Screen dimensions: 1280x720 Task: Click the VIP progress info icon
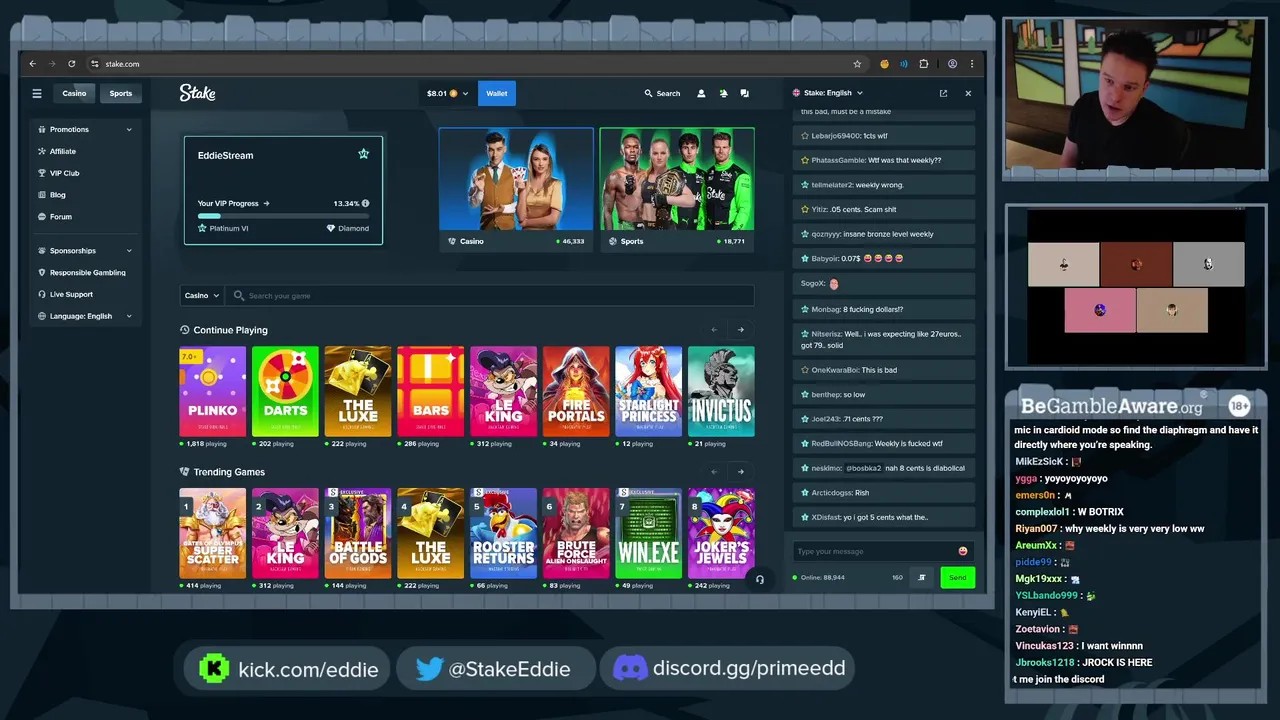[365, 203]
